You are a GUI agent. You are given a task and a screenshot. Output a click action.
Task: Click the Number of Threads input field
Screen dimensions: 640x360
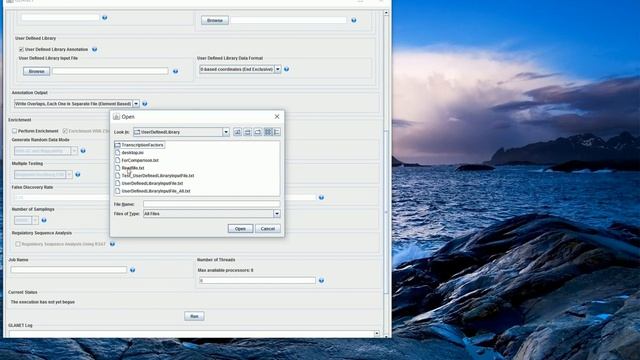click(258, 281)
